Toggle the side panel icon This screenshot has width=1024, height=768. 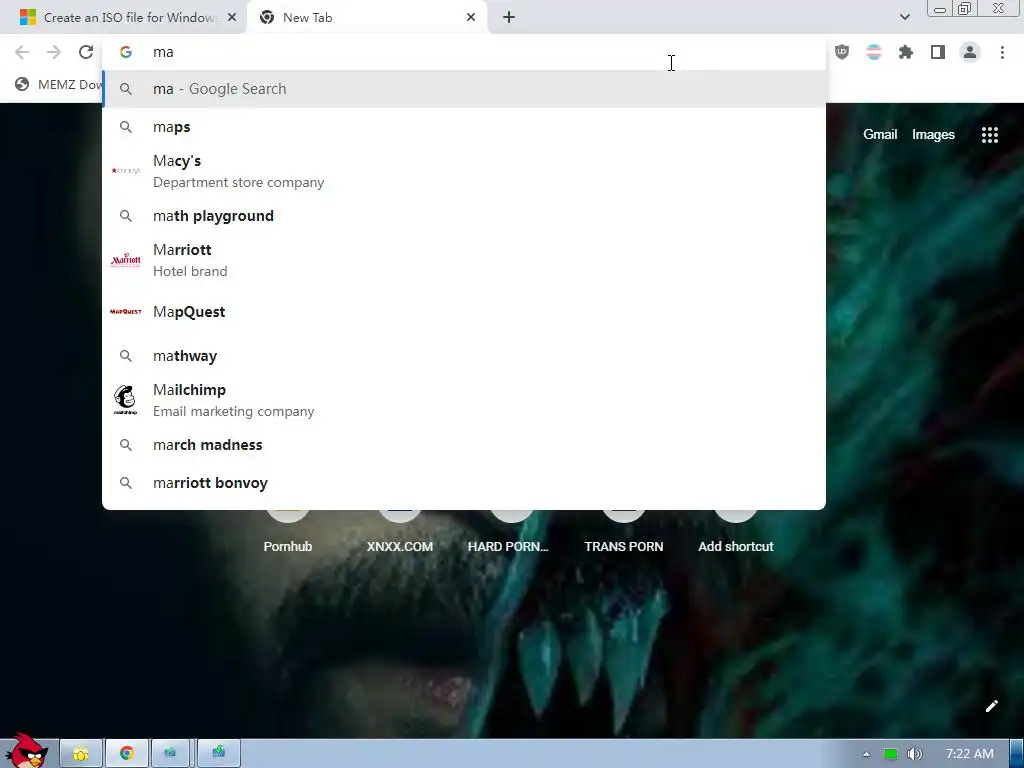938,52
